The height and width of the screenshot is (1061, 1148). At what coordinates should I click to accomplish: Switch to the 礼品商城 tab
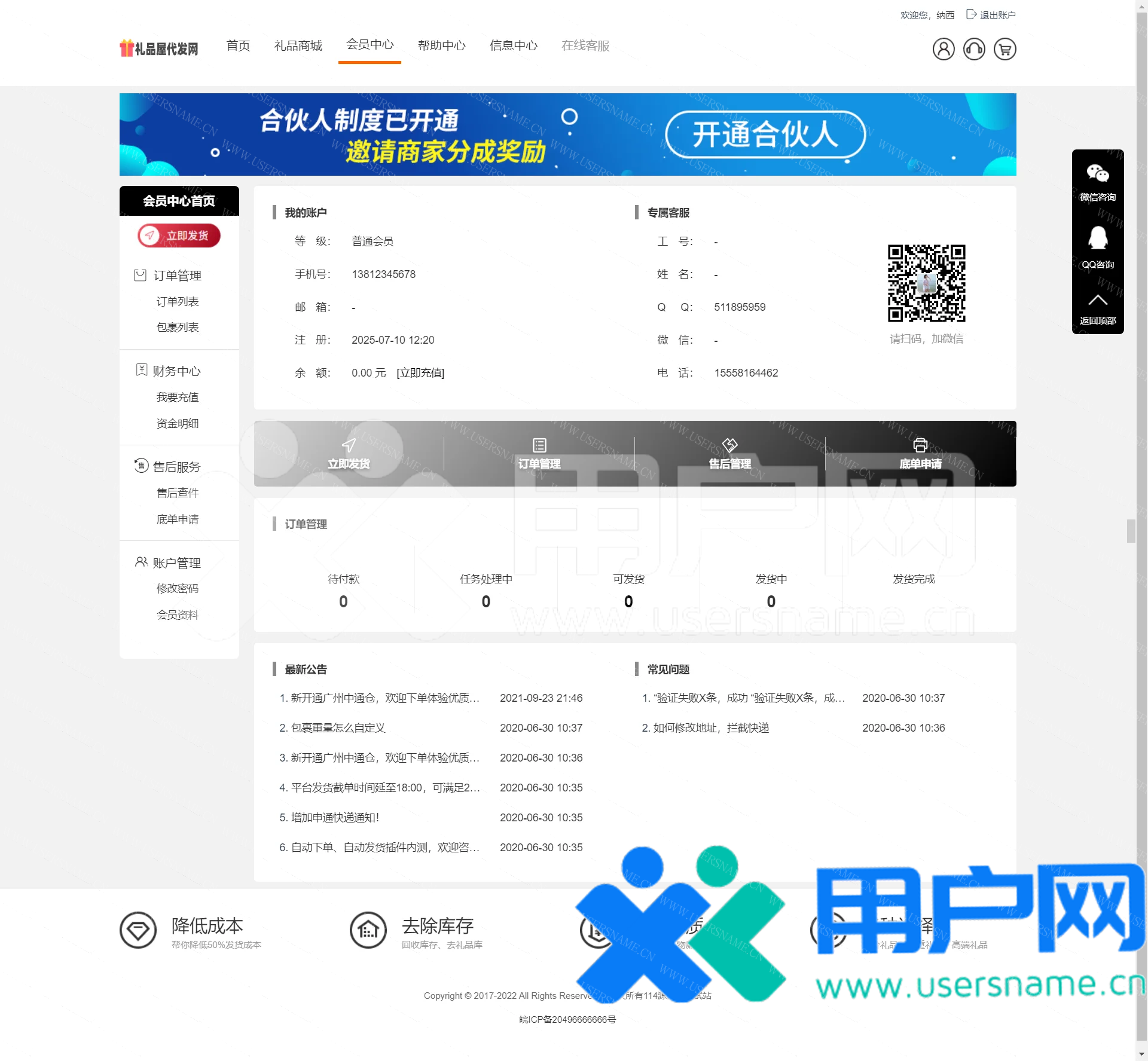[298, 45]
